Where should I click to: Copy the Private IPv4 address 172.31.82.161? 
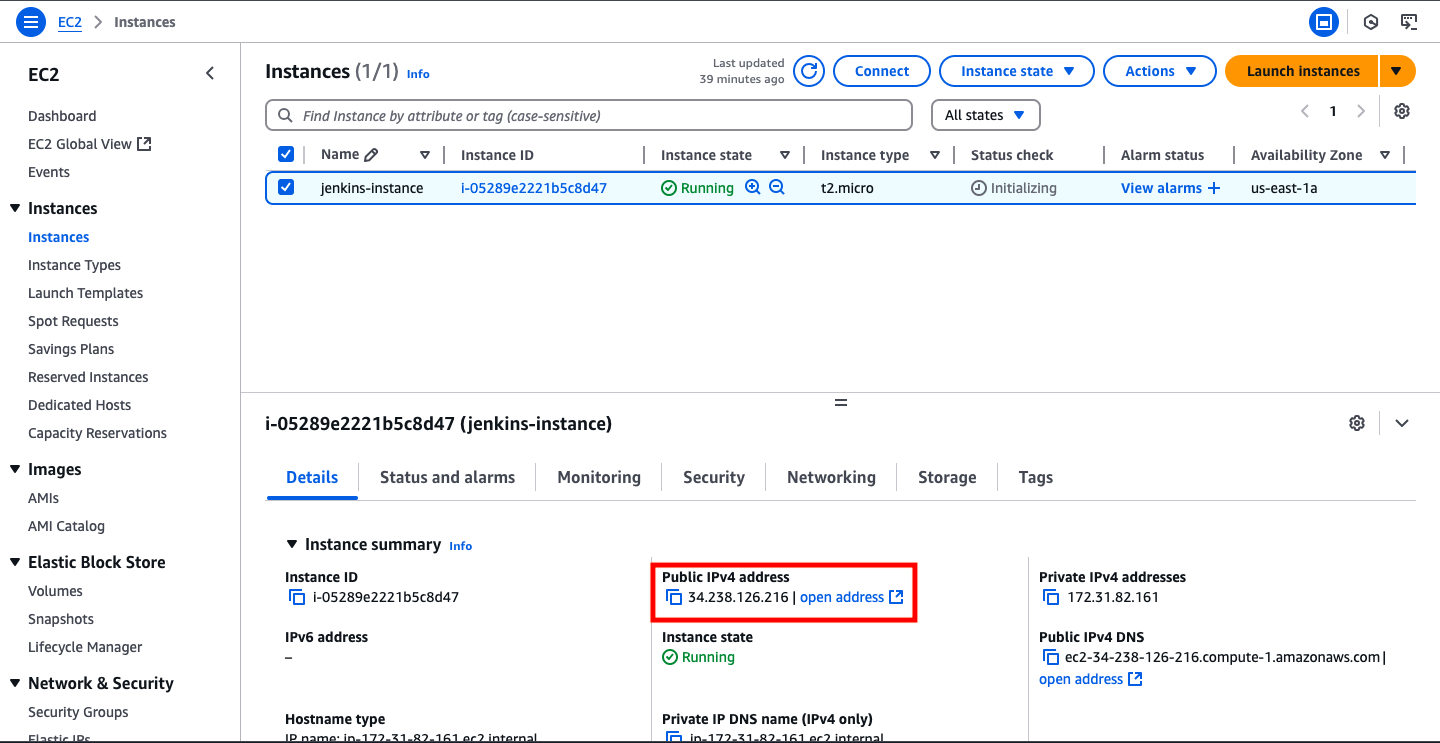1051,597
